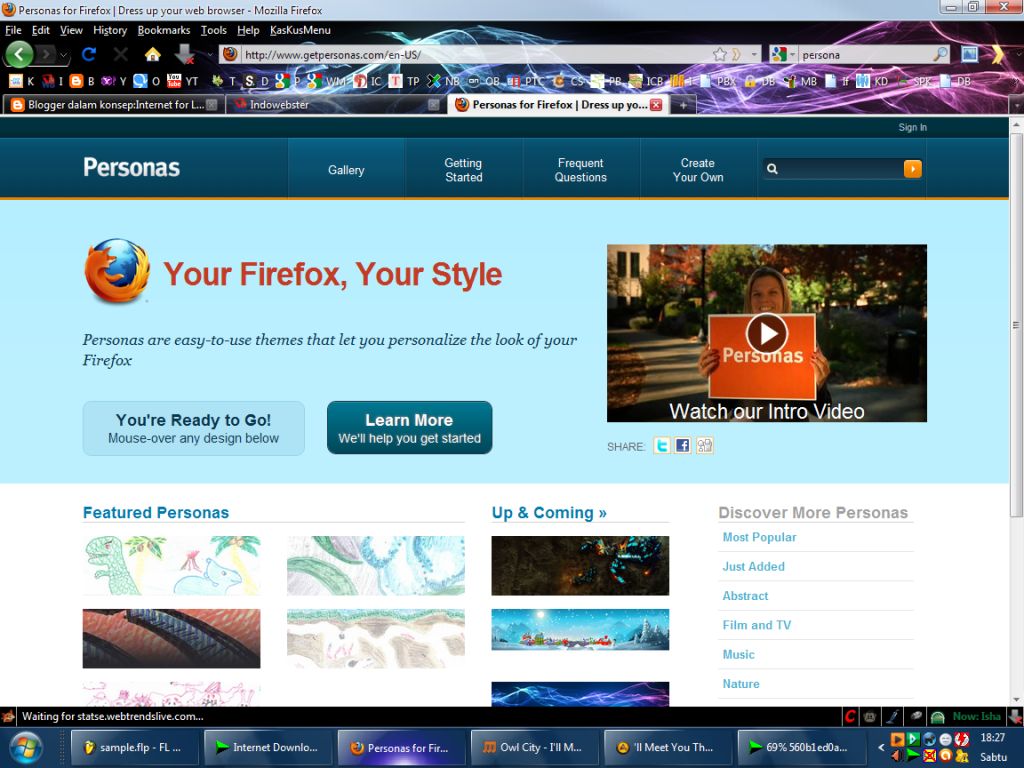Click the Forward navigation arrow

[x=45, y=54]
